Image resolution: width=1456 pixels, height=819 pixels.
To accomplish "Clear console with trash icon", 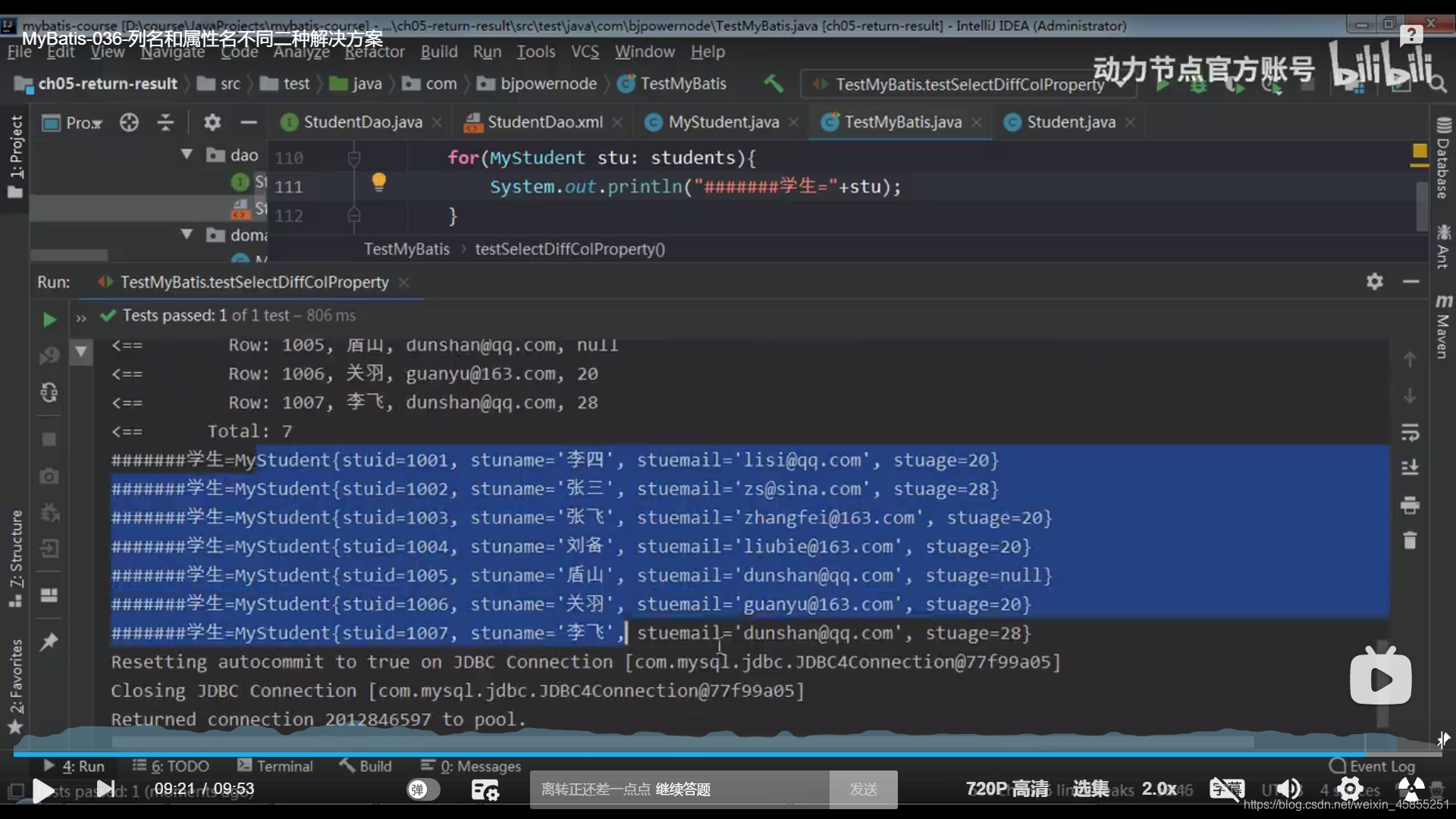I will 1410,541.
